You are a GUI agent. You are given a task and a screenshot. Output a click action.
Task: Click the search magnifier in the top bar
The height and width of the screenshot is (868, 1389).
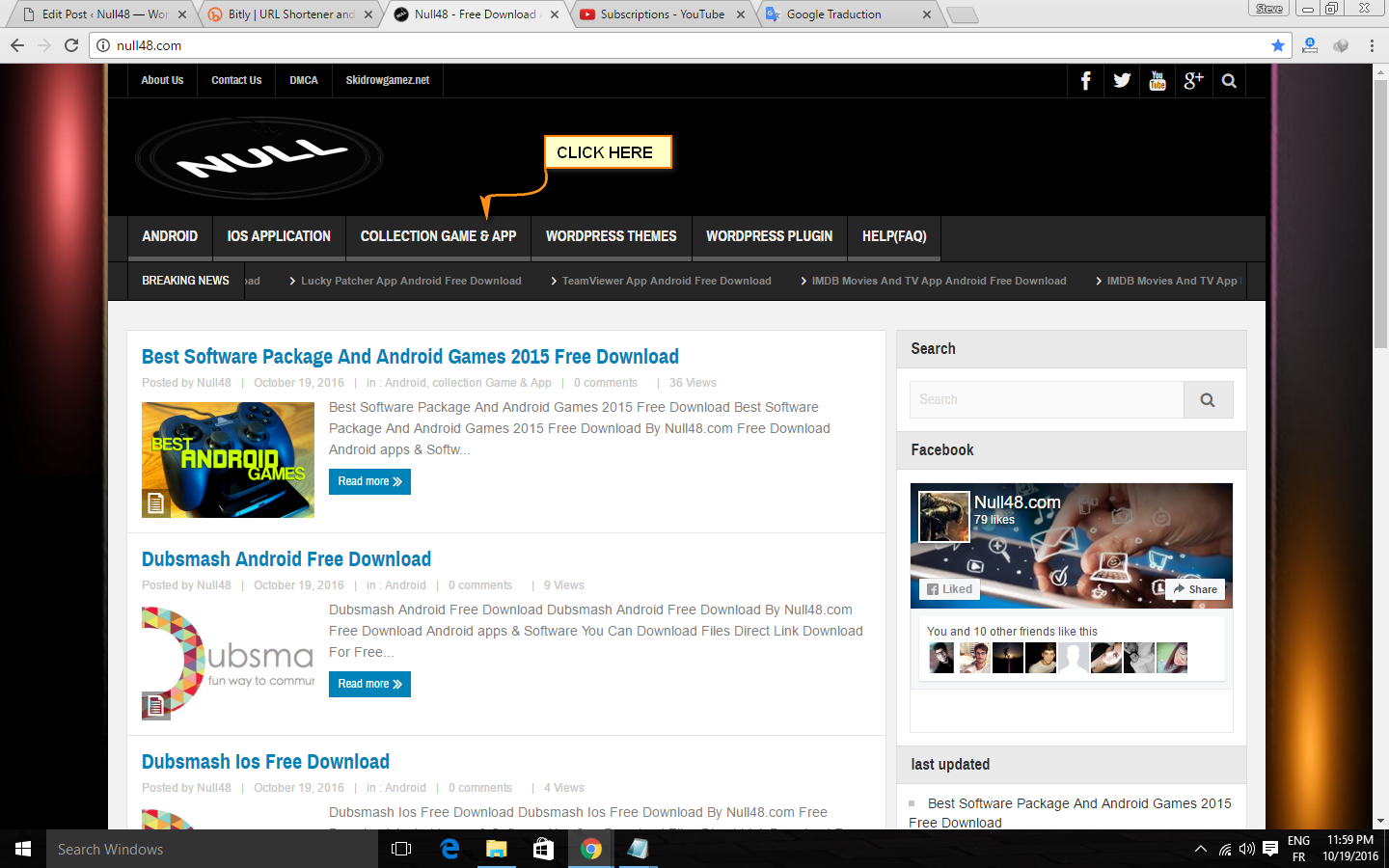(x=1229, y=81)
